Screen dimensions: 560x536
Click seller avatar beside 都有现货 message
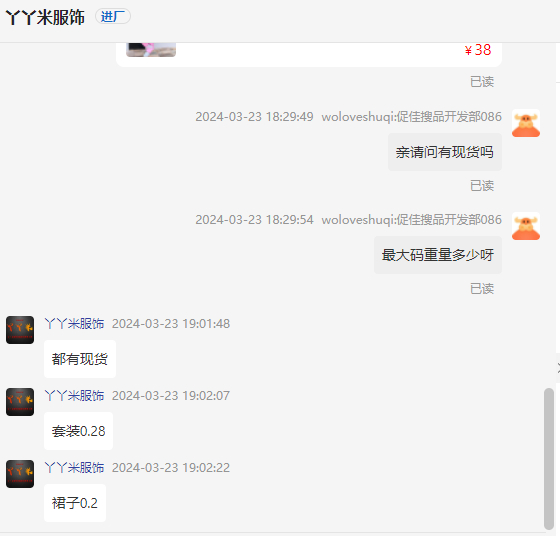point(20,330)
